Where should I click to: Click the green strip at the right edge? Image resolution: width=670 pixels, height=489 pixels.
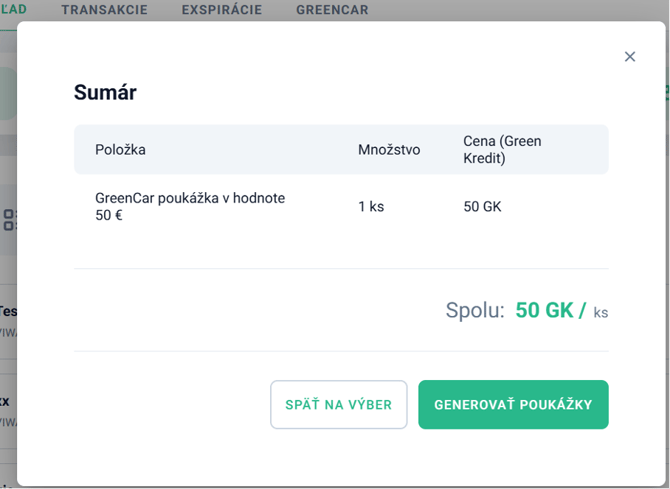point(665,92)
